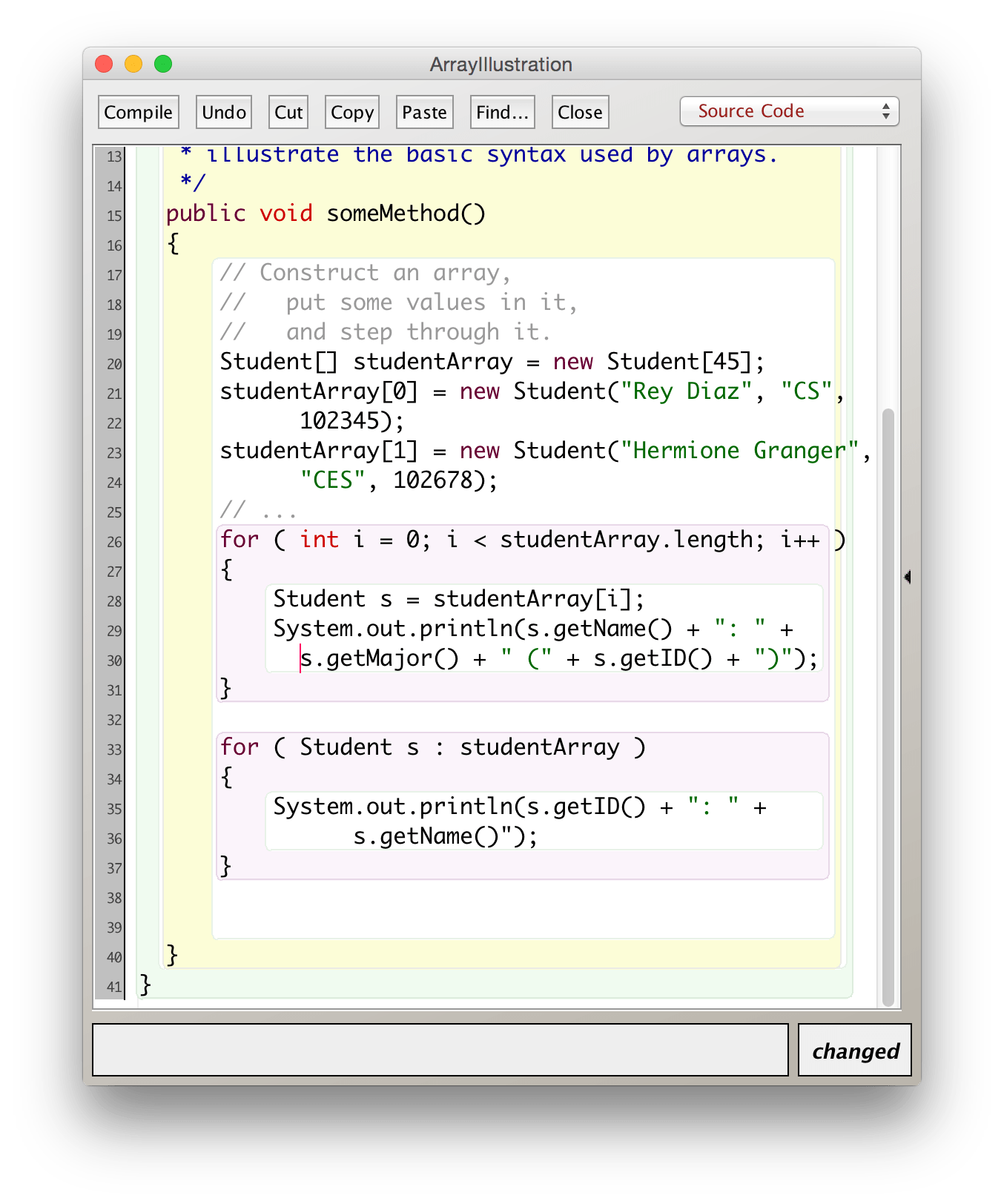Click the navigation view collapse arrow
The image size is (1004, 1204).
click(x=908, y=577)
